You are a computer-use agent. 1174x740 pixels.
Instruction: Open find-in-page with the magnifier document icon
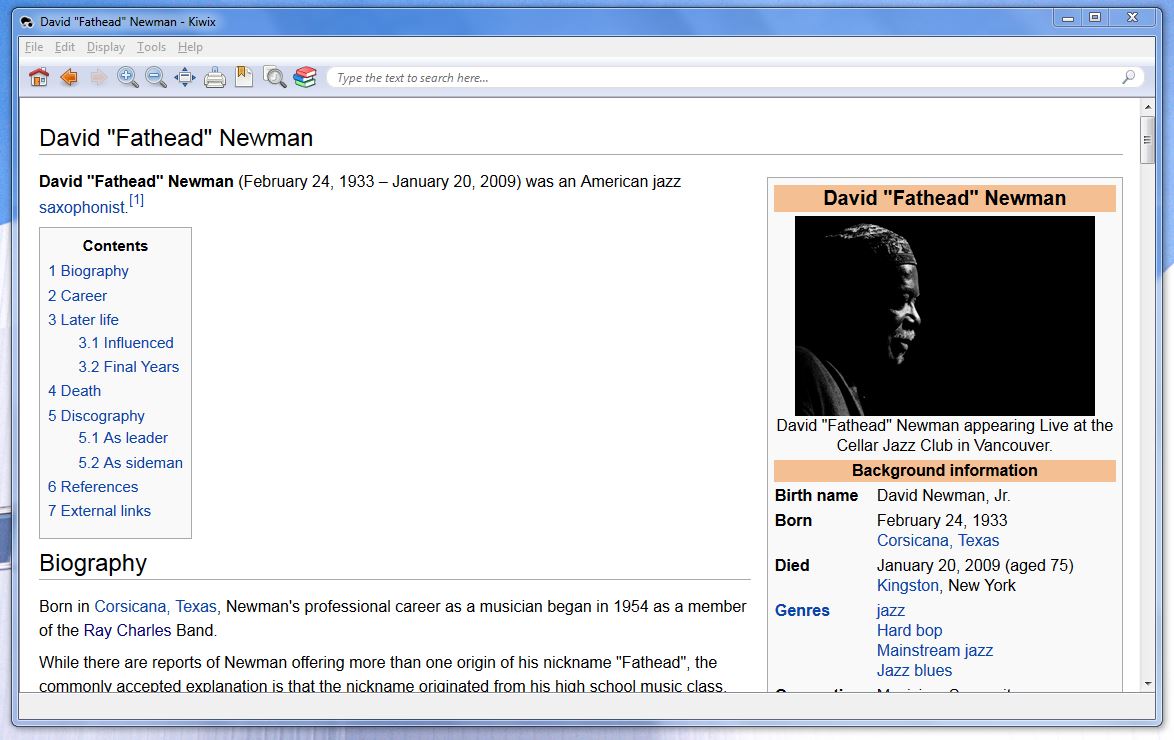coord(275,77)
